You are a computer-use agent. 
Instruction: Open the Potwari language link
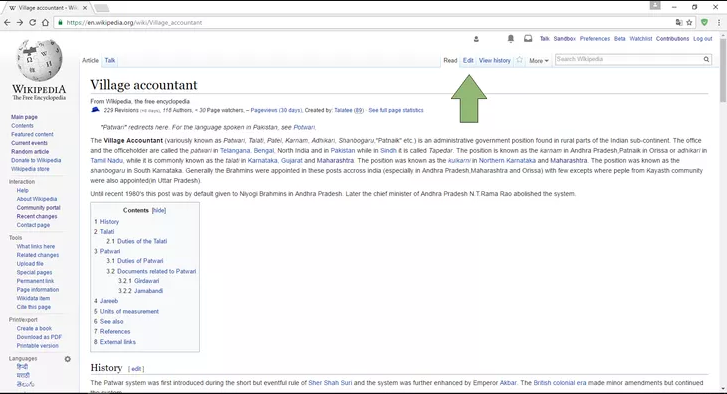coord(304,127)
